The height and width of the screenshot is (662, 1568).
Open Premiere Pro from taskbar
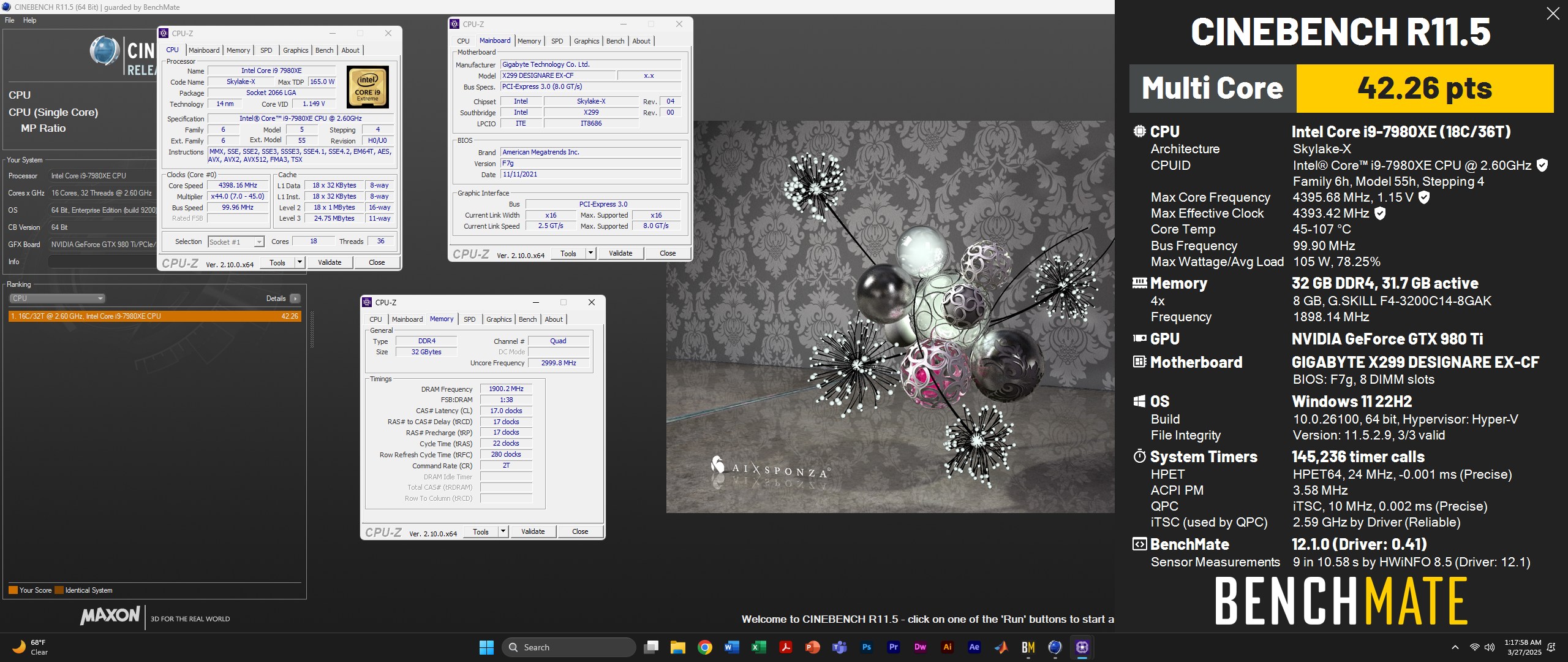point(893,647)
